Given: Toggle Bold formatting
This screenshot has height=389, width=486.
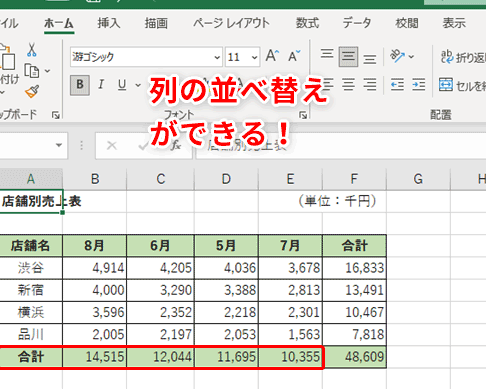Looking at the screenshot, I should 80,85.
